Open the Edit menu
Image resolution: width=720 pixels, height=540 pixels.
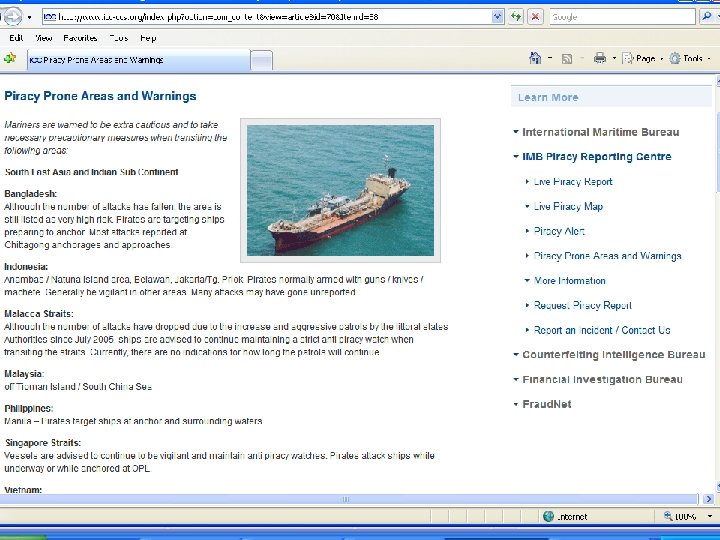coord(16,38)
